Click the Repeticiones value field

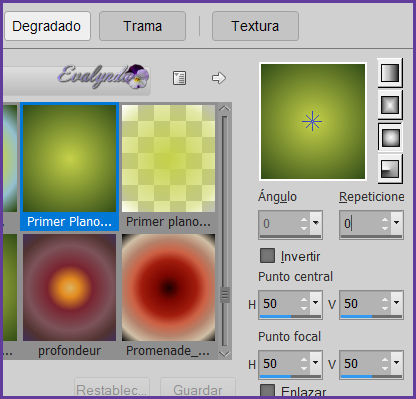tap(360, 223)
